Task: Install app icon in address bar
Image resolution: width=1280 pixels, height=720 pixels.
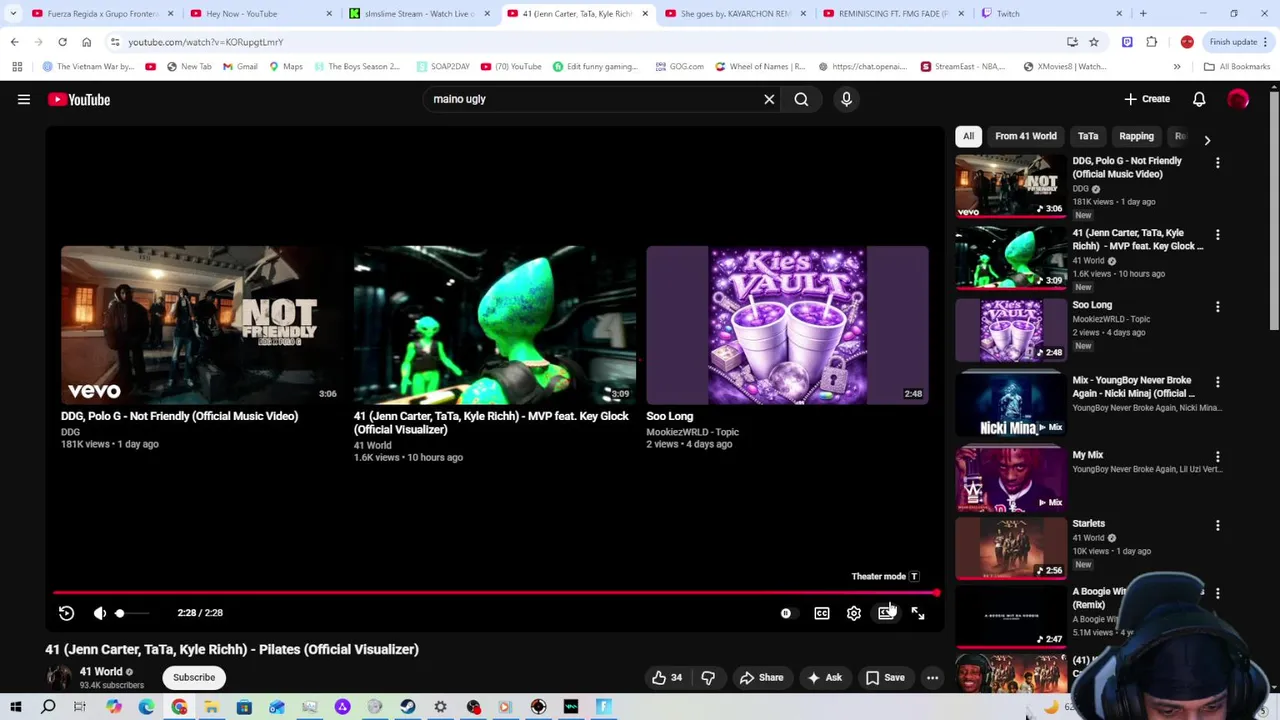Action: (1072, 42)
